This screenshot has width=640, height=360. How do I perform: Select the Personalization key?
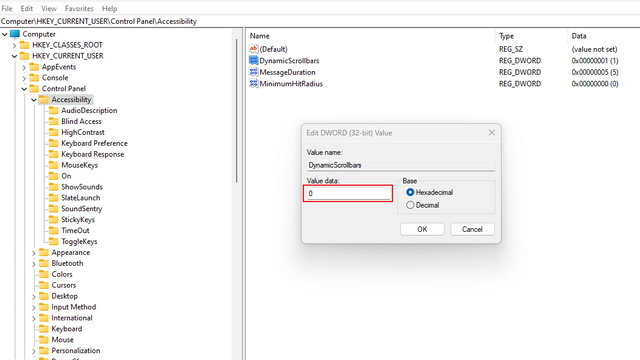76,351
